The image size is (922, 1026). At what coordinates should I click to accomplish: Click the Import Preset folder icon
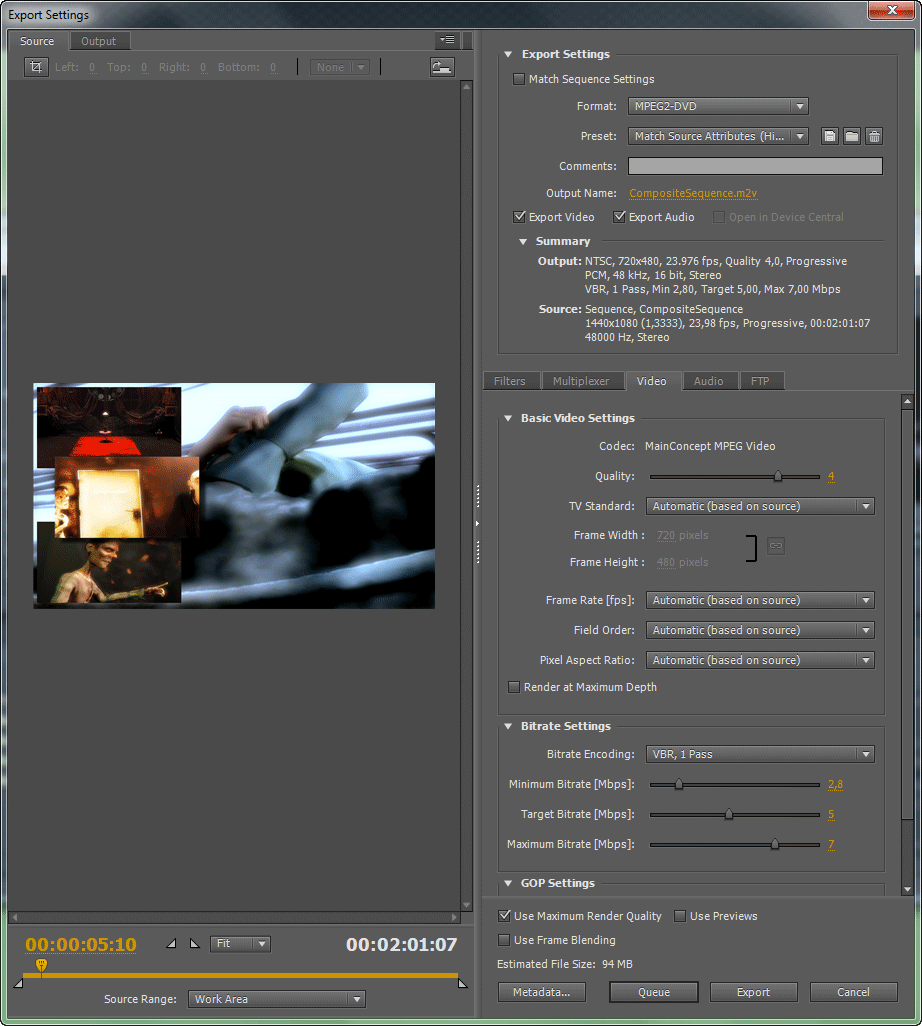[x=852, y=136]
